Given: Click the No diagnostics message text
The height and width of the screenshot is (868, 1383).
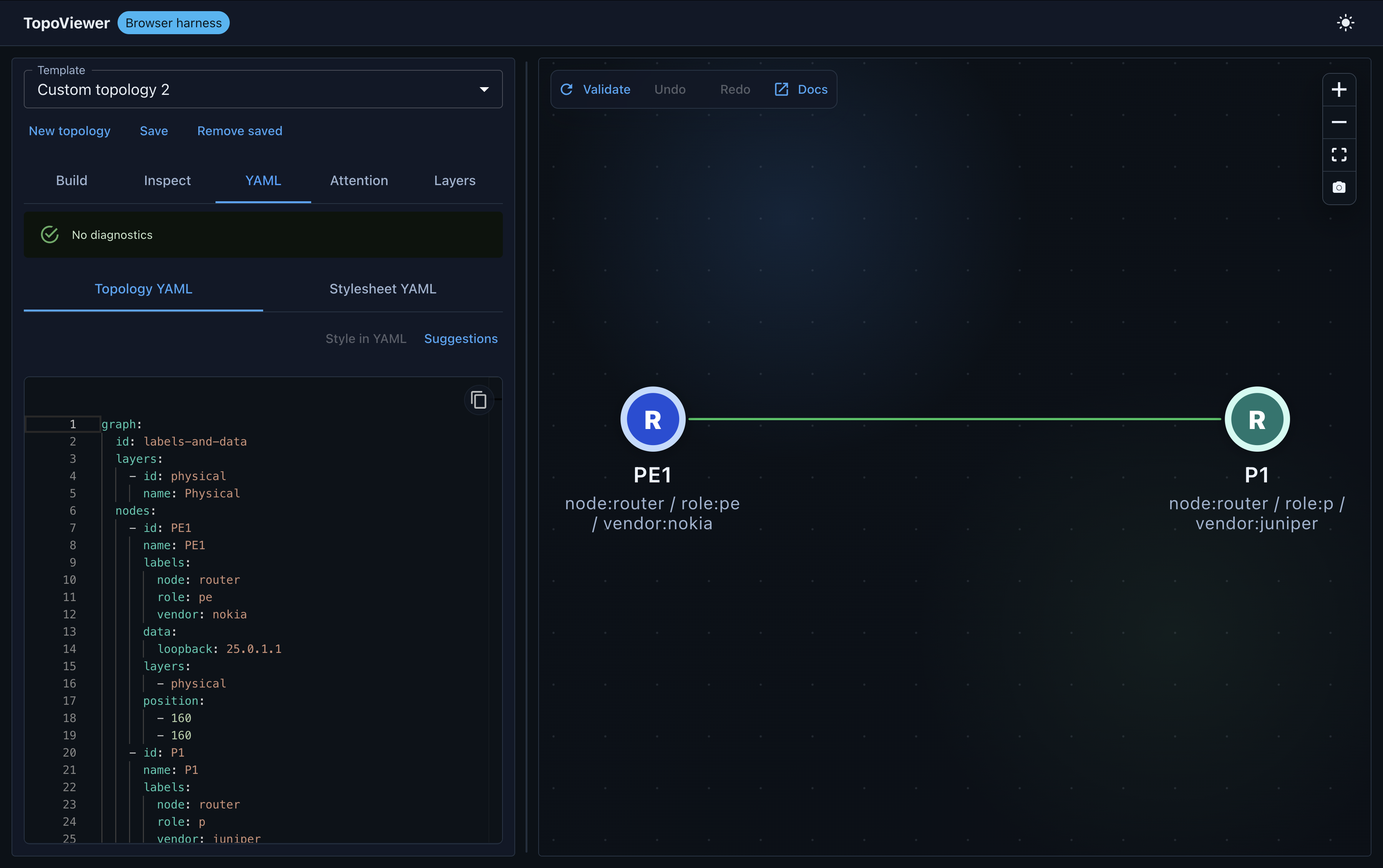Looking at the screenshot, I should (x=112, y=235).
